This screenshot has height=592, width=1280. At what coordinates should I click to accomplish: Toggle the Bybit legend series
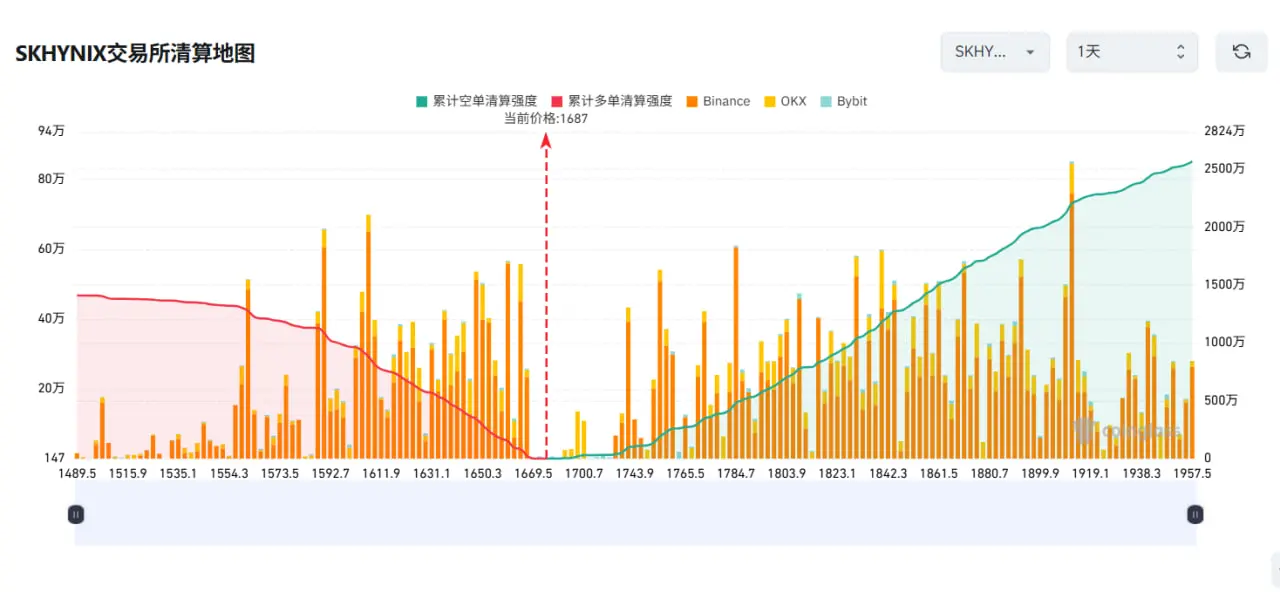tap(843, 101)
